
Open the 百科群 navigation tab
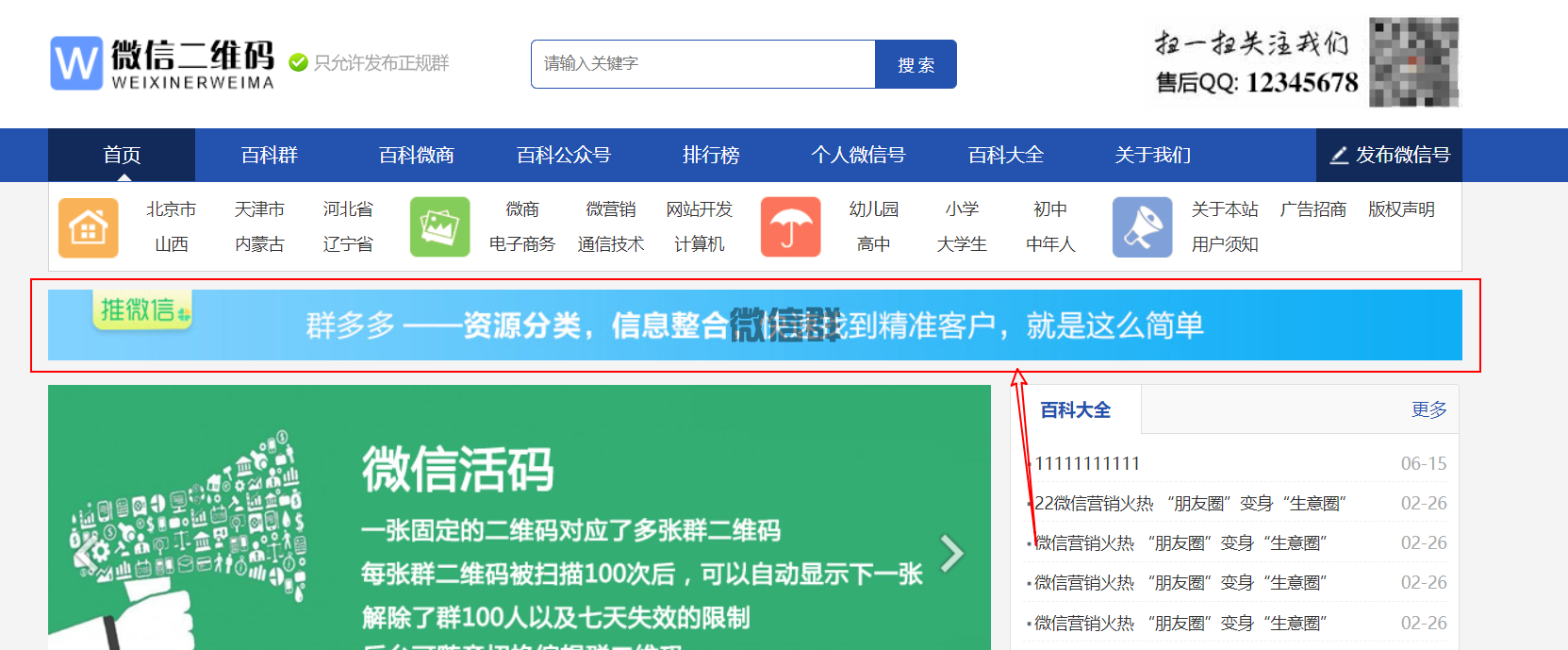tap(269, 155)
